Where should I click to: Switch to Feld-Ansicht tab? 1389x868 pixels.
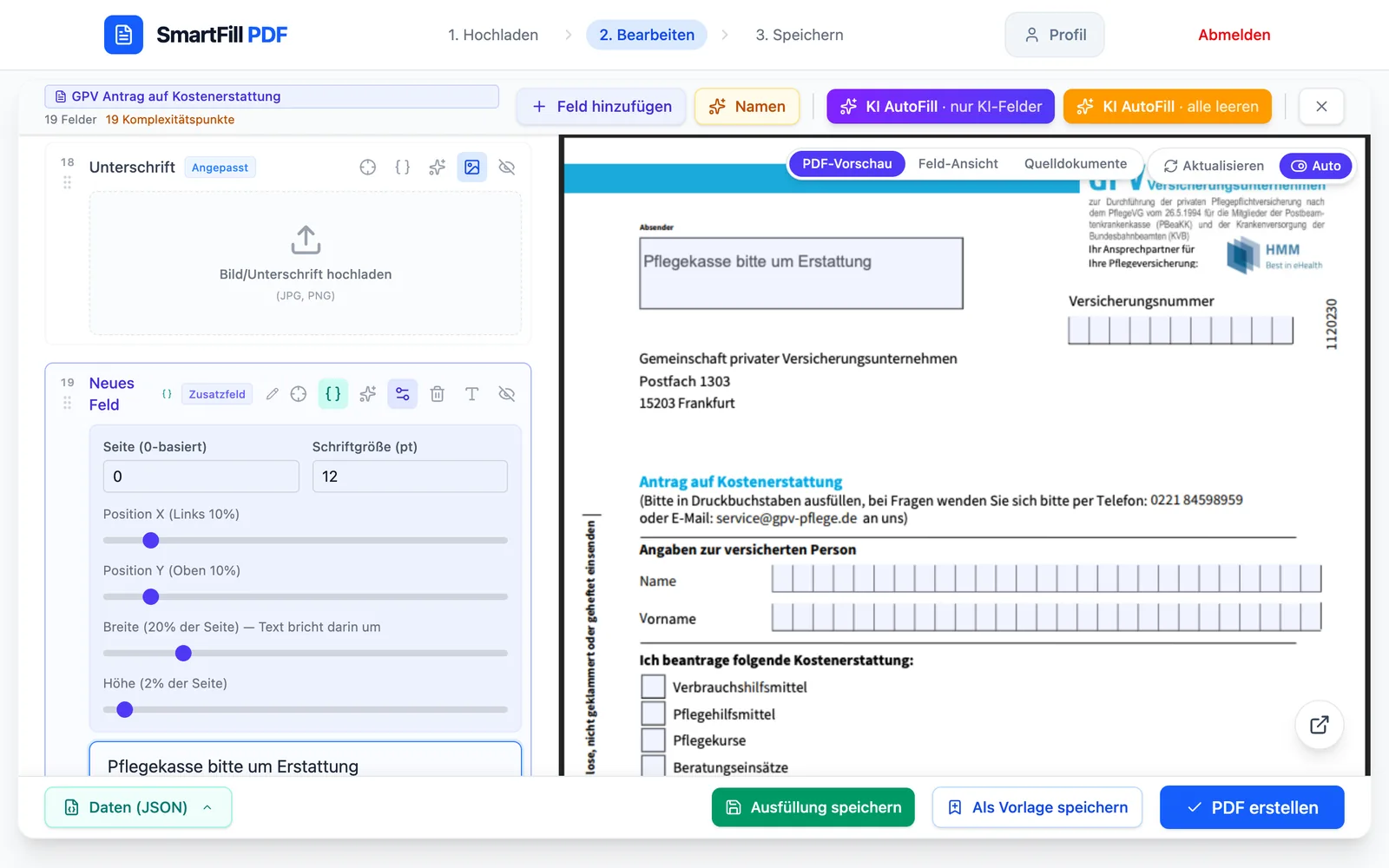click(958, 164)
